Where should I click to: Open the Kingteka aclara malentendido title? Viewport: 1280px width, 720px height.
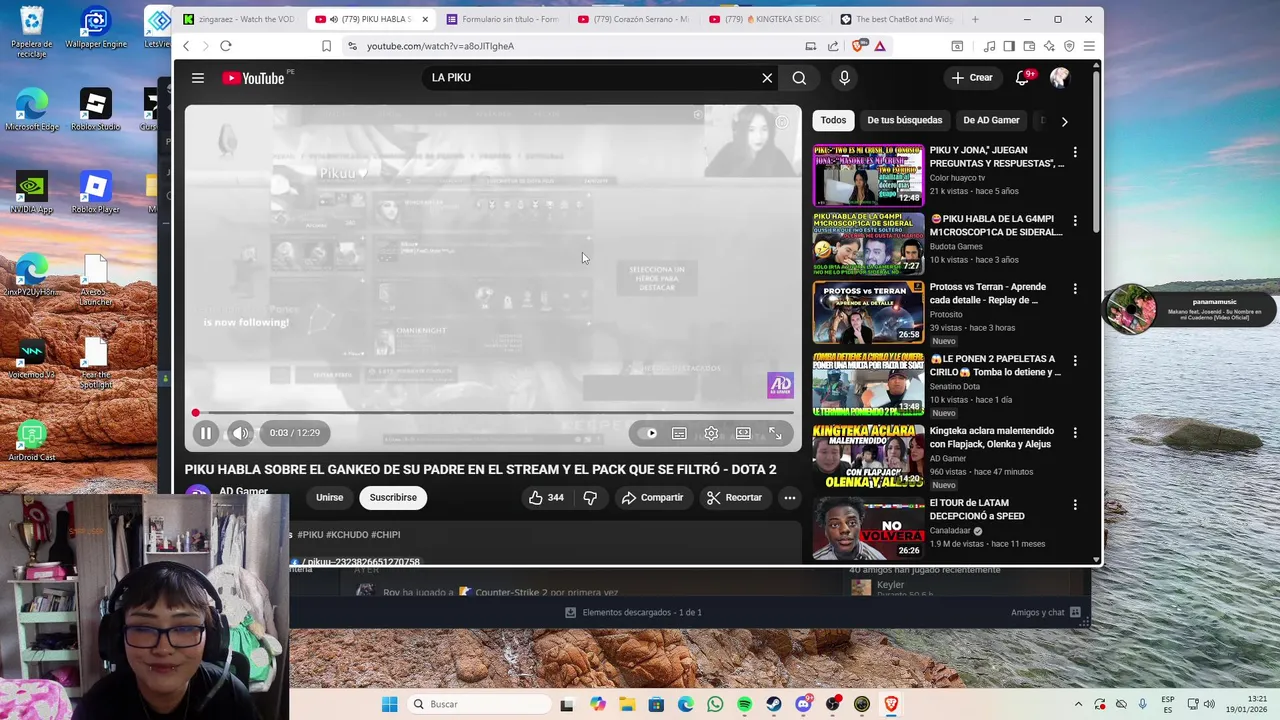992,437
